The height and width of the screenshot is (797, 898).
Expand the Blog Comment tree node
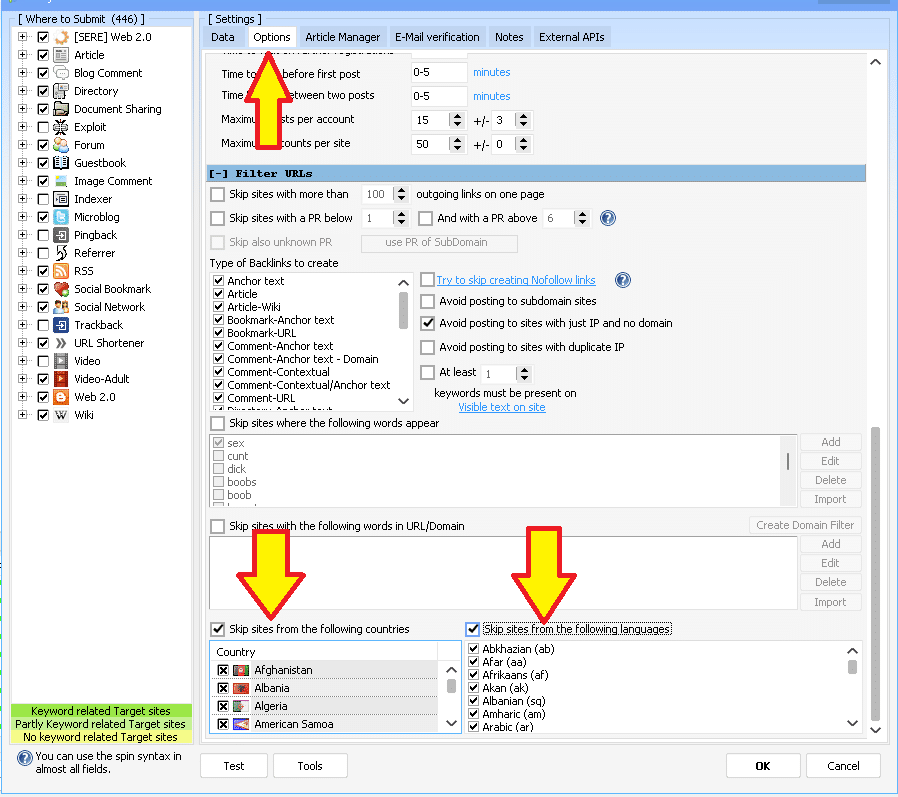point(22,73)
